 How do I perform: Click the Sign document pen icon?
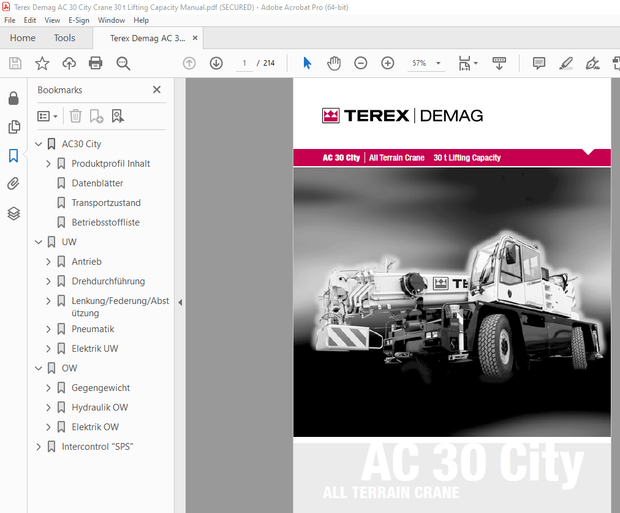[592, 63]
